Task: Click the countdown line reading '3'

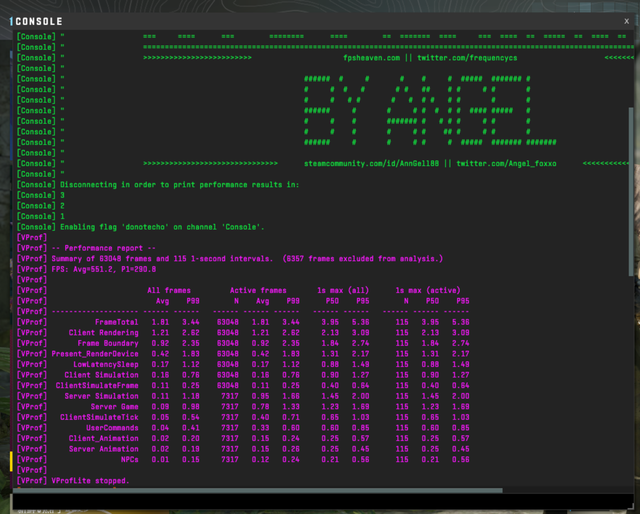Action: point(62,195)
